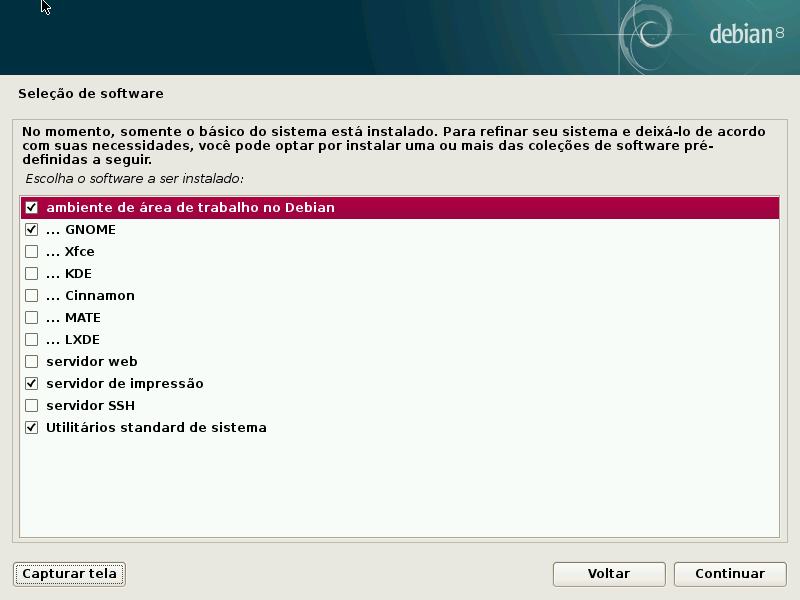Click the empty area below the software list
Viewport: 800px width, 600px height.
tap(400, 490)
